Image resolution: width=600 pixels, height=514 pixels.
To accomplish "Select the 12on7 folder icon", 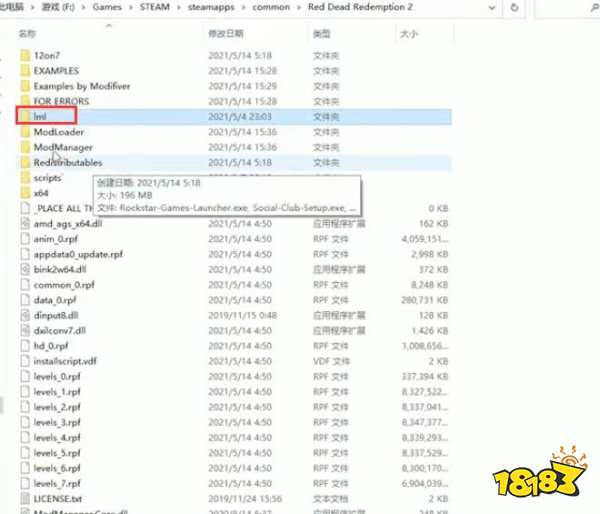I will coord(25,55).
